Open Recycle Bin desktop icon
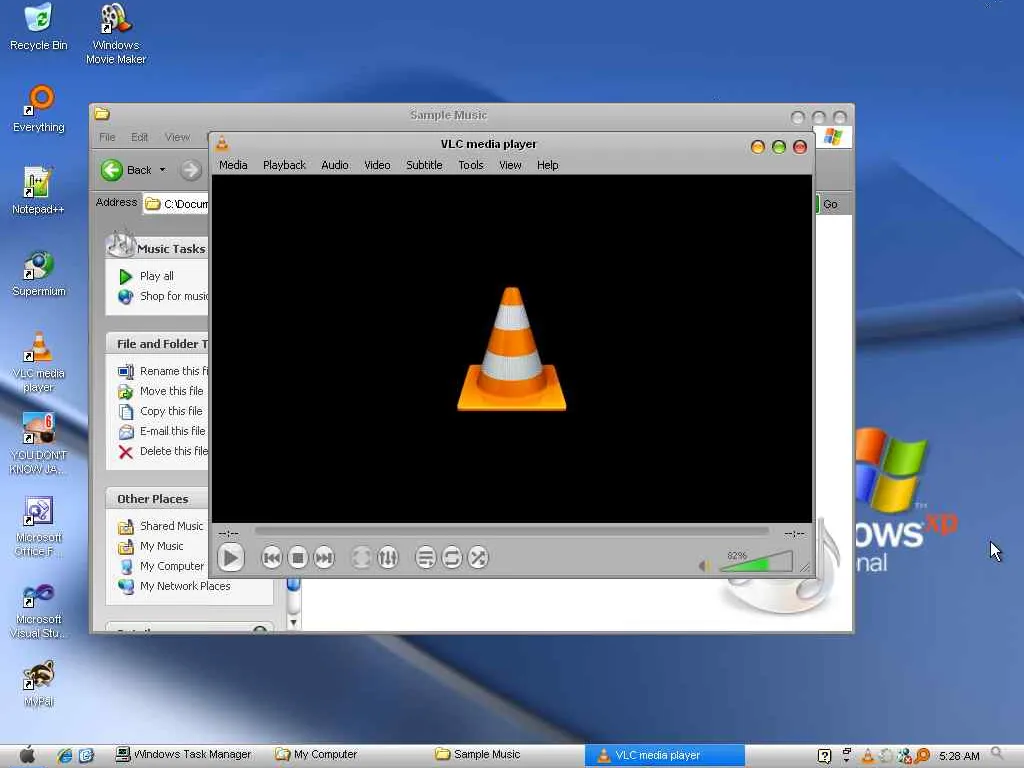The height and width of the screenshot is (768, 1024). coord(39,27)
